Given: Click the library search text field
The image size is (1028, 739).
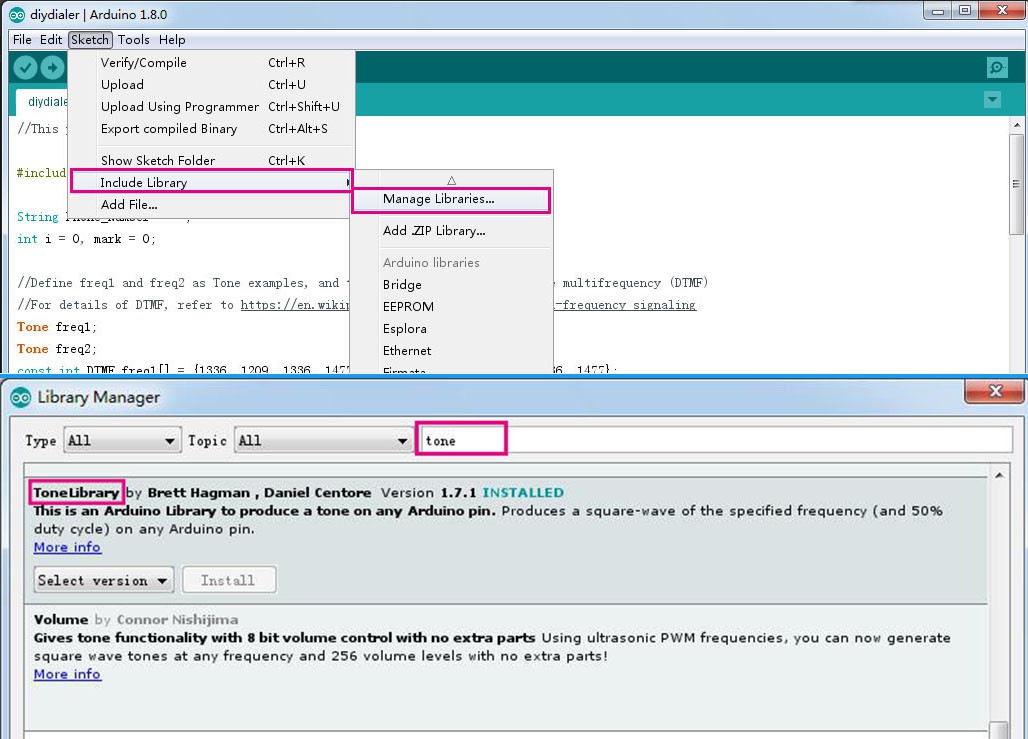Looking at the screenshot, I should pos(714,440).
